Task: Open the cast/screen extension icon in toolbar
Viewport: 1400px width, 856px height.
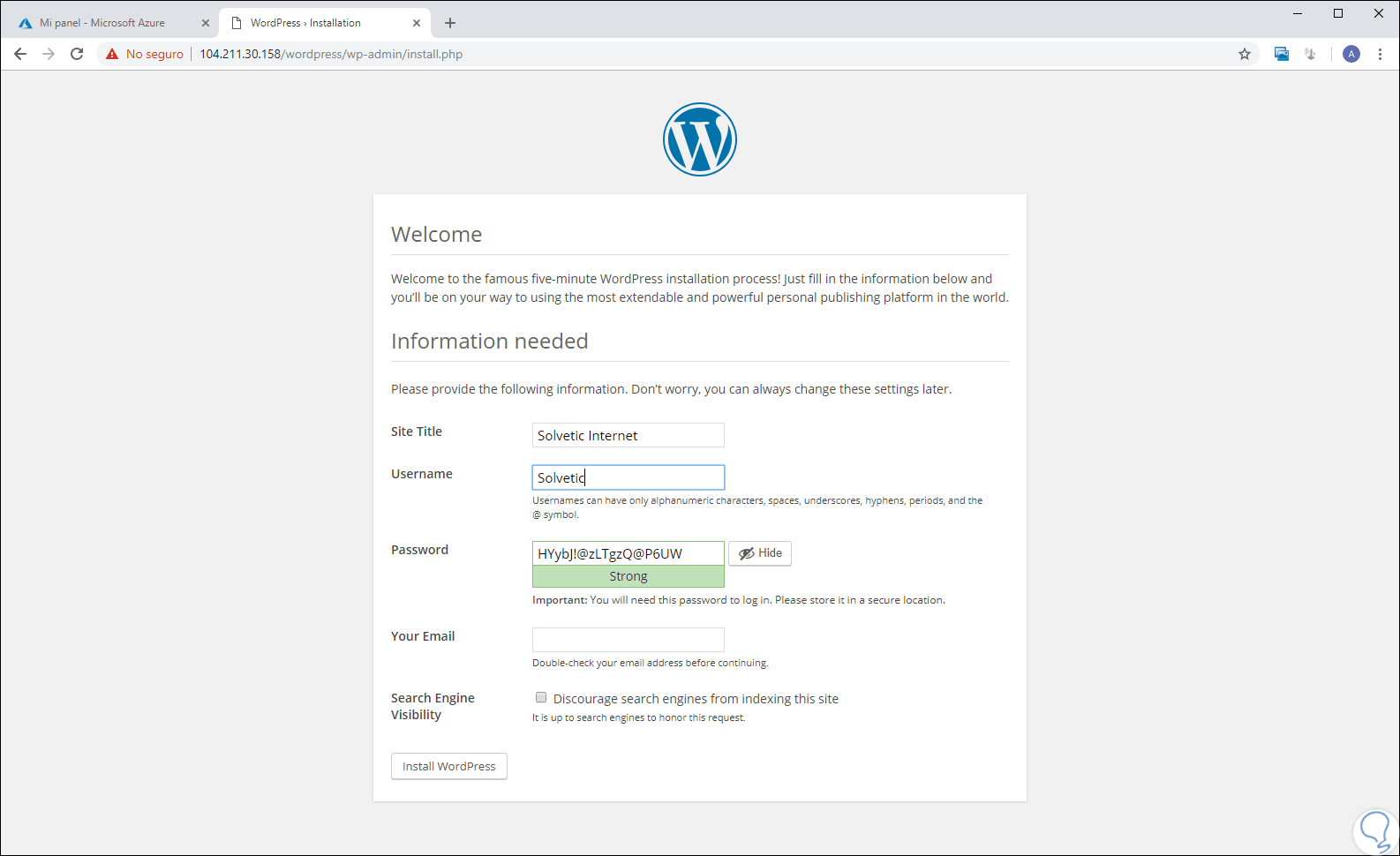Action: pos(1282,54)
